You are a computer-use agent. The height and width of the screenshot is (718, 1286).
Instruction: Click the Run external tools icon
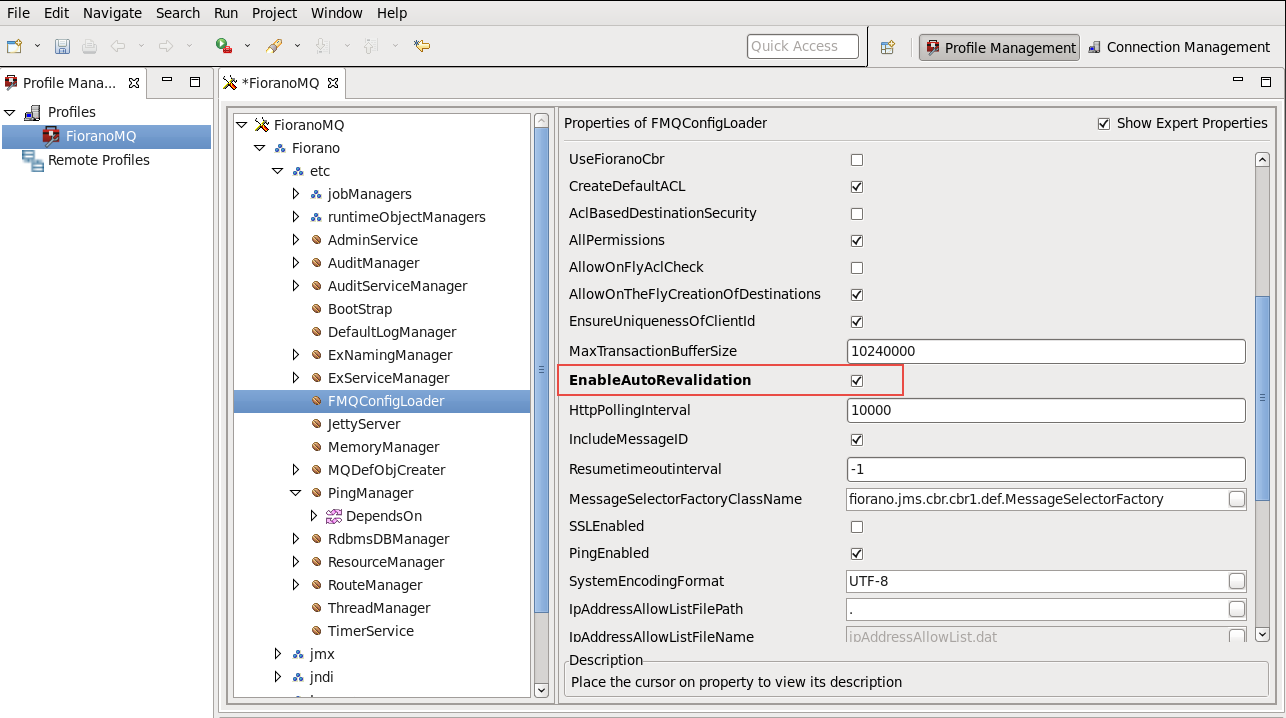(224, 46)
